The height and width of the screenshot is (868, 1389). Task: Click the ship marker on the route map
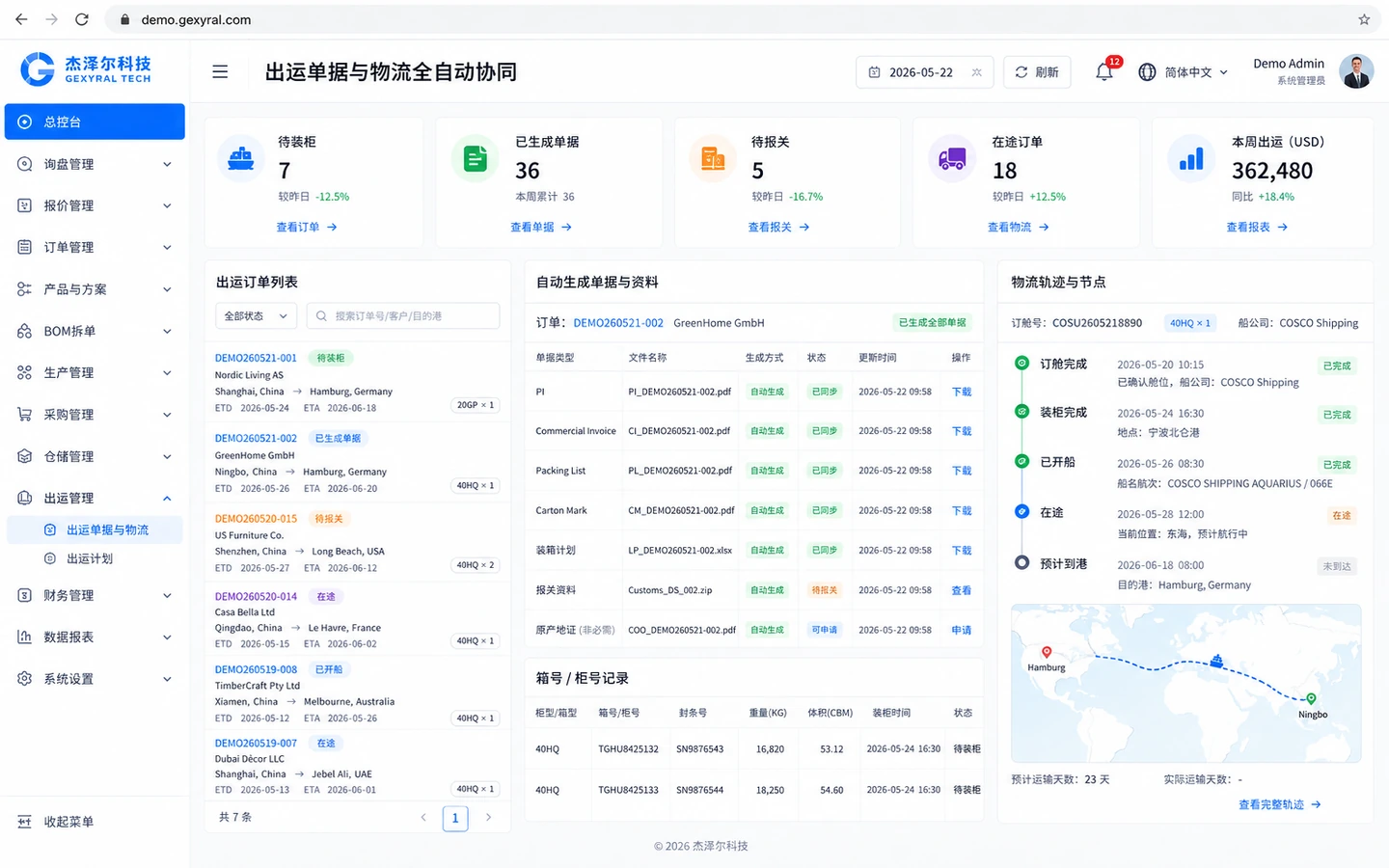(x=1217, y=661)
